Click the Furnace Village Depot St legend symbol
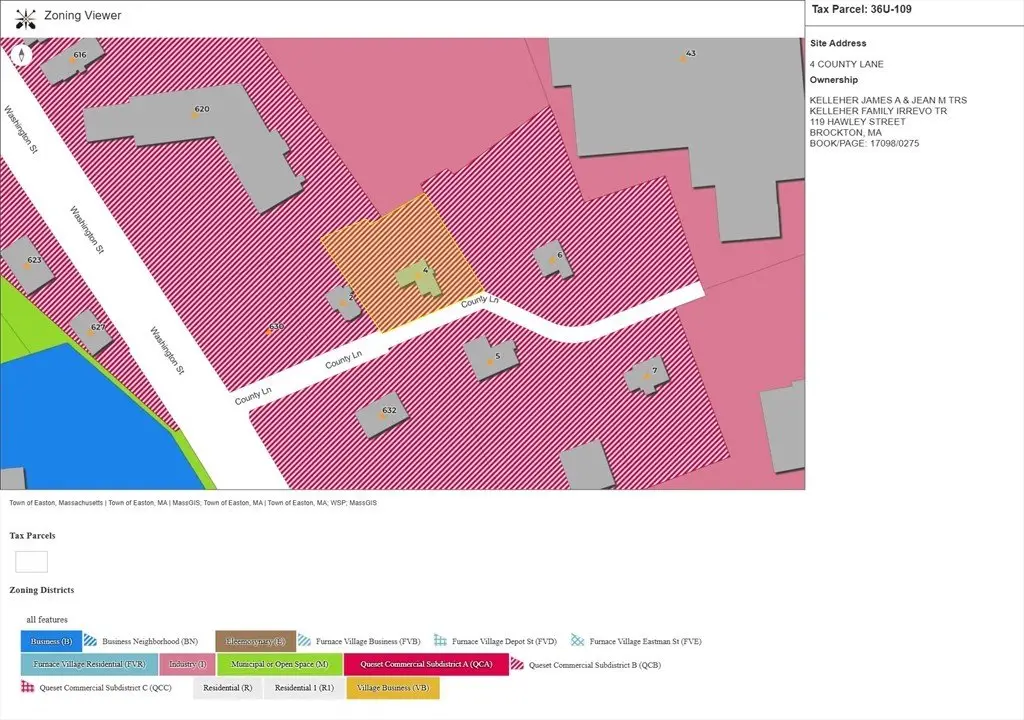Screen dimensions: 1024x720 pos(441,641)
